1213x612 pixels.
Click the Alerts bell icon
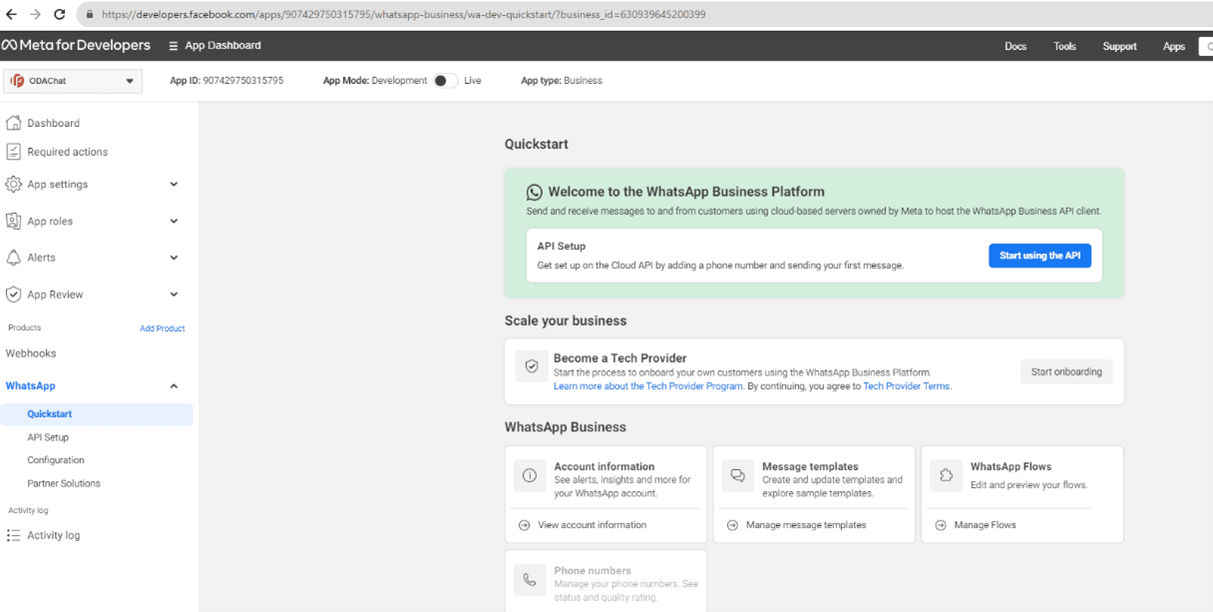coord(13,258)
